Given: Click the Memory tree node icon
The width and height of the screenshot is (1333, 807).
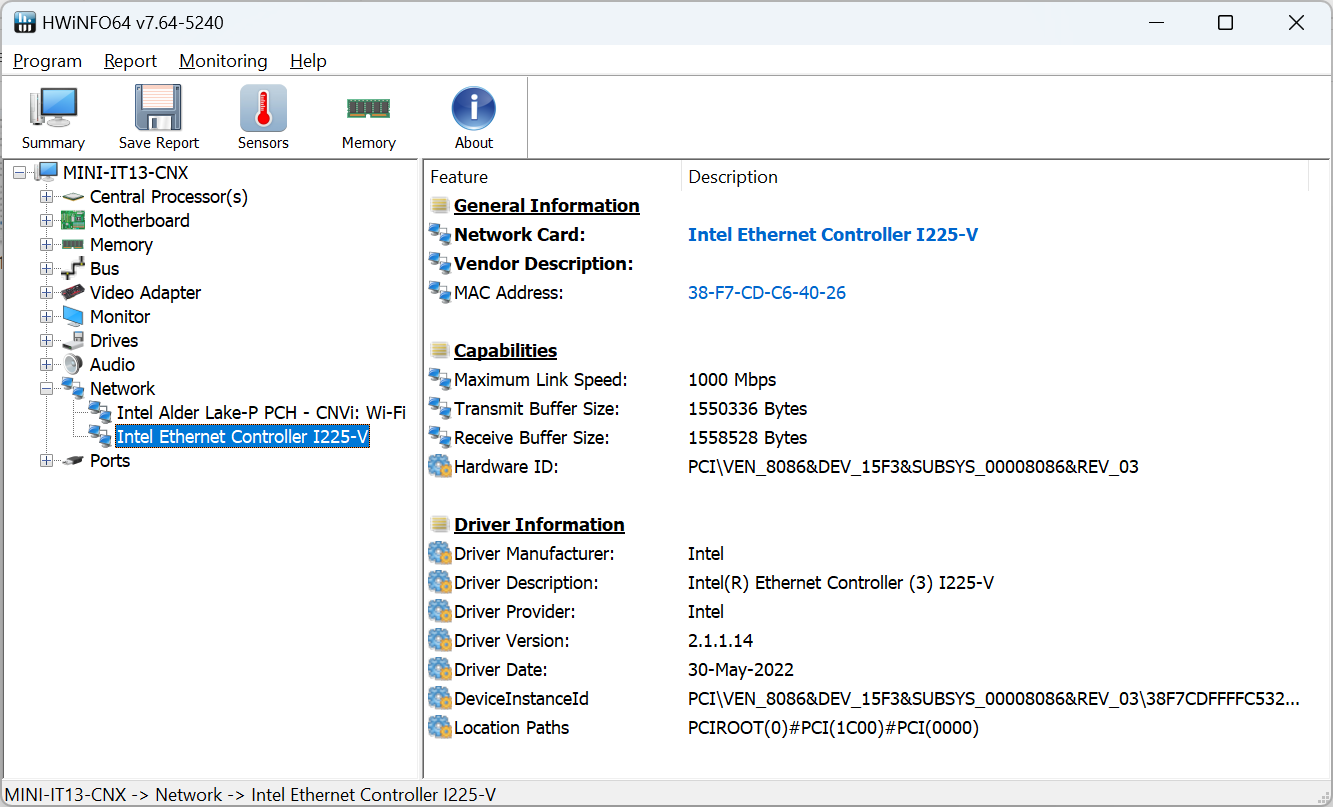Looking at the screenshot, I should click(73, 244).
